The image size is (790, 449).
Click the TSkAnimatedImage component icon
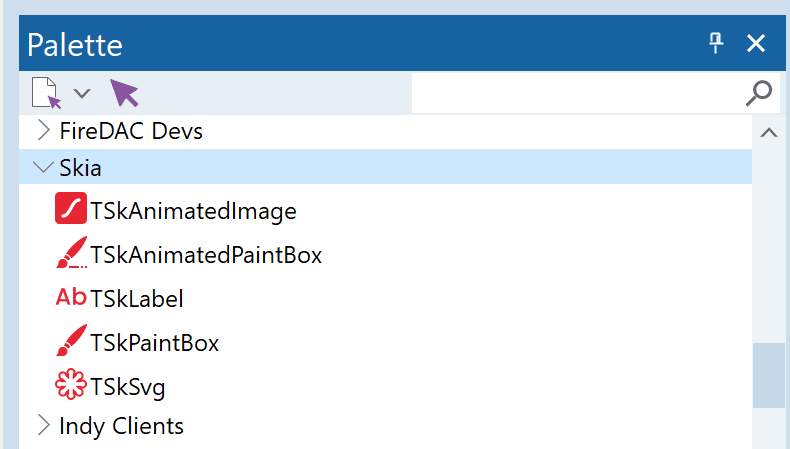click(x=71, y=208)
